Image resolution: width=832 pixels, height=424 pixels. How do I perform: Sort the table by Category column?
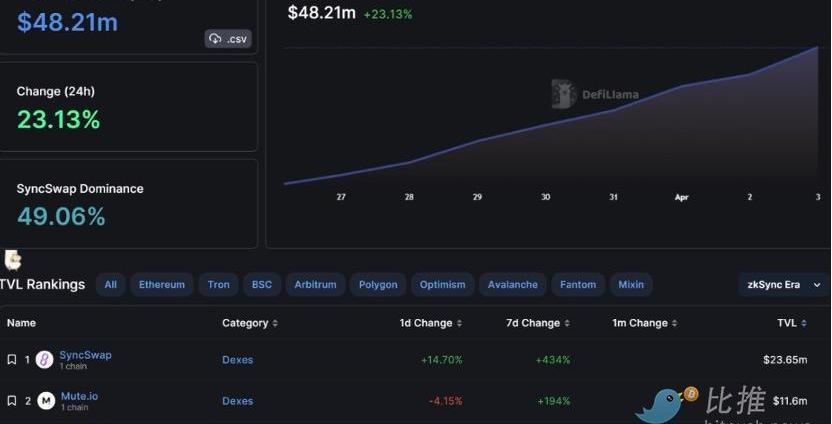[275, 324]
